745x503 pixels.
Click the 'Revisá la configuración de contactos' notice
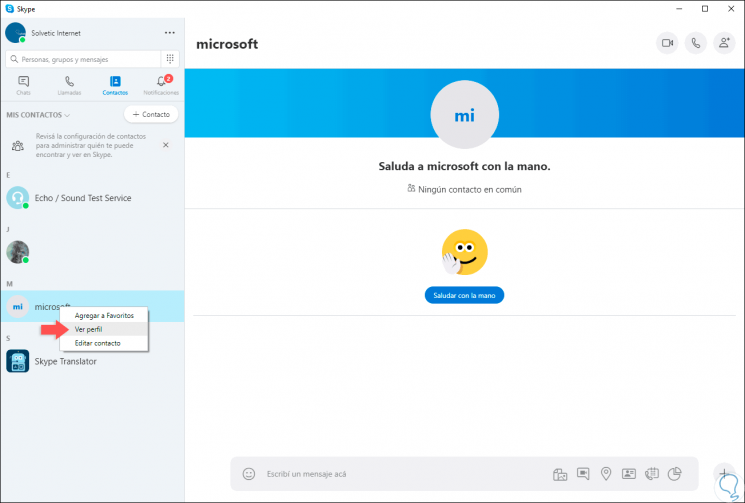(90, 145)
